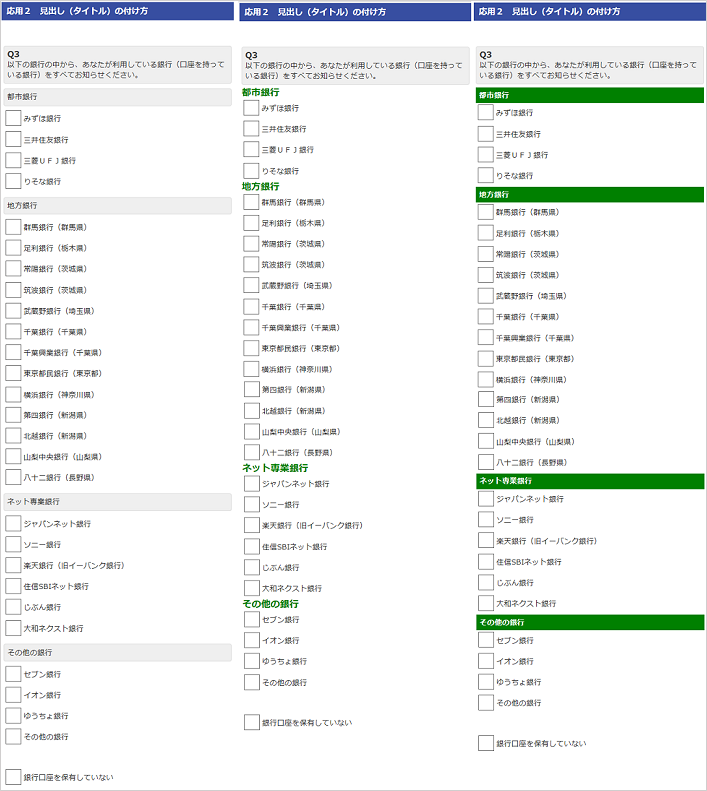
Task: Tick 三菱UFJ銀行 in the gray-heading form
Action: pos(13,160)
